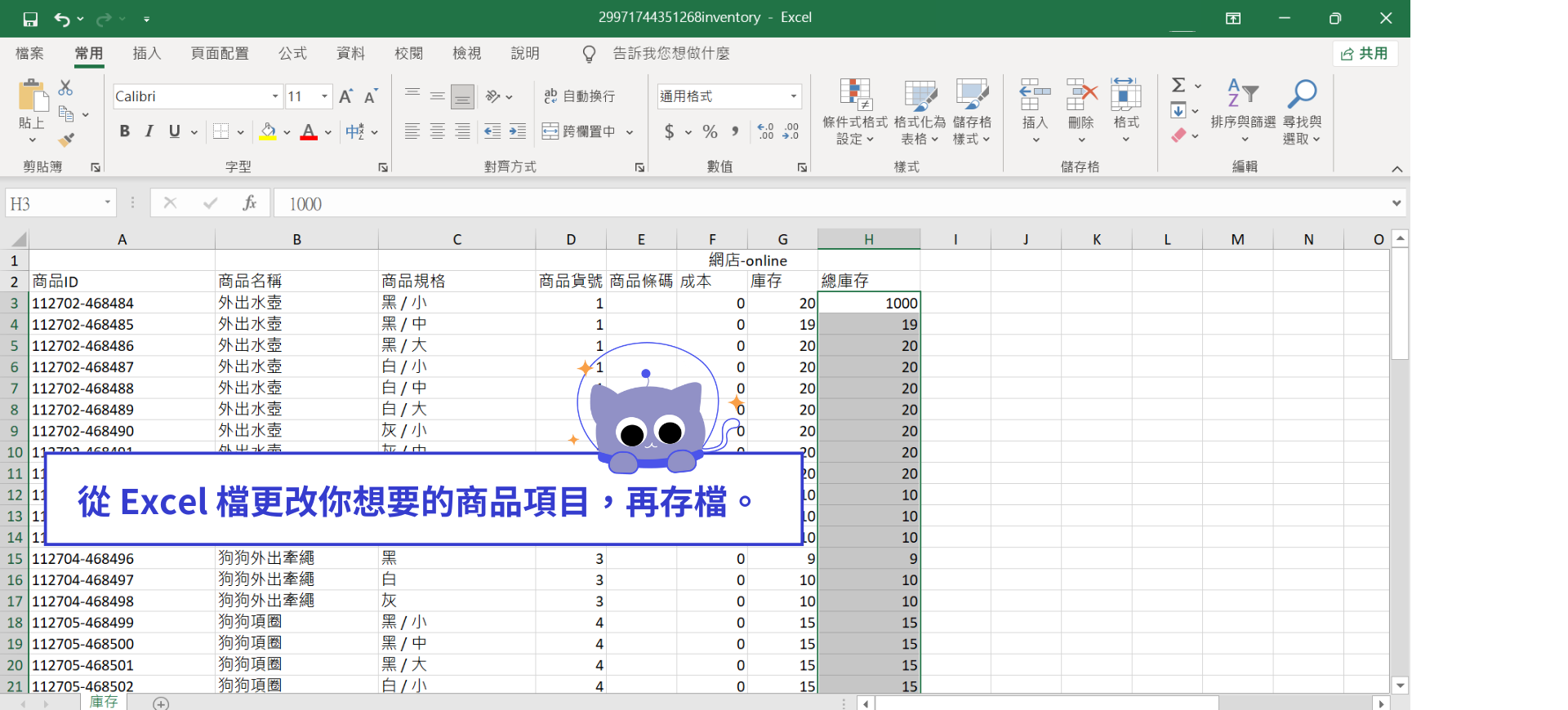The width and height of the screenshot is (1568, 710).
Task: Click the 共用 share button
Action: point(1365,54)
